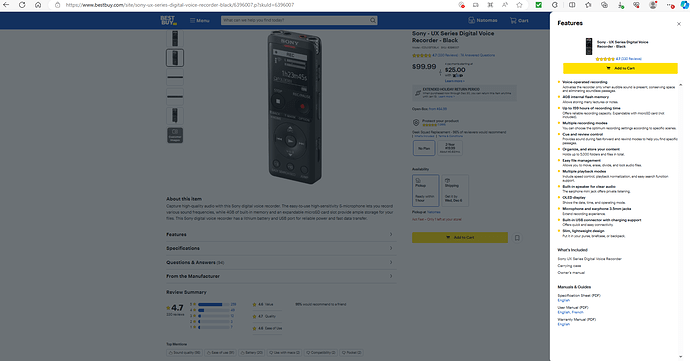Open Answered Questions link
The height and width of the screenshot is (361, 690).
[477, 55]
